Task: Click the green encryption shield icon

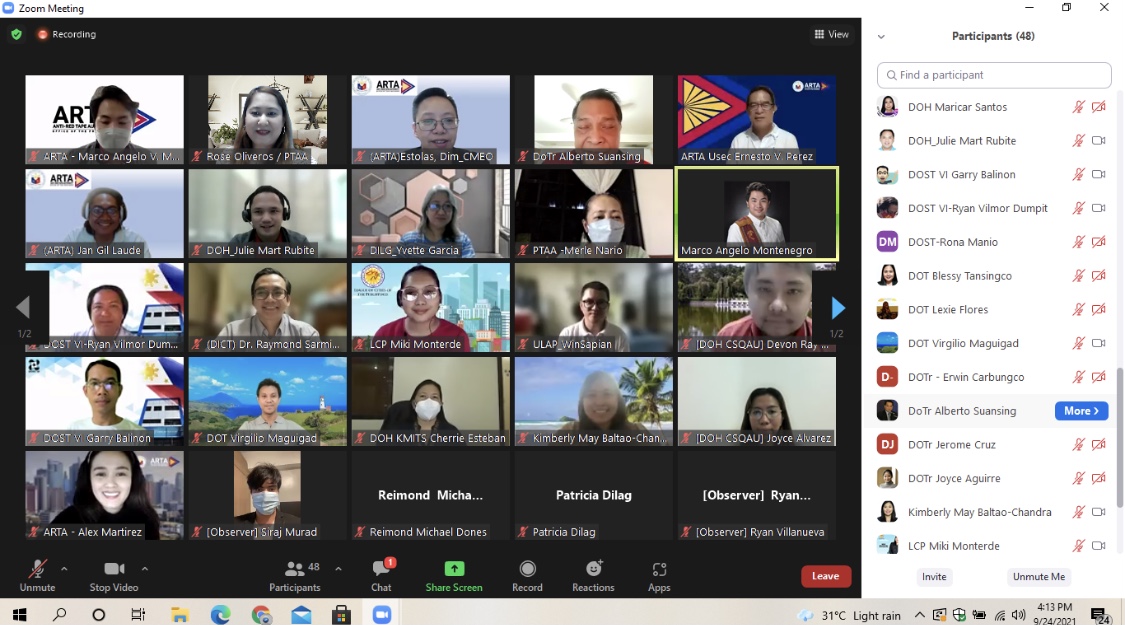Action: (x=17, y=34)
